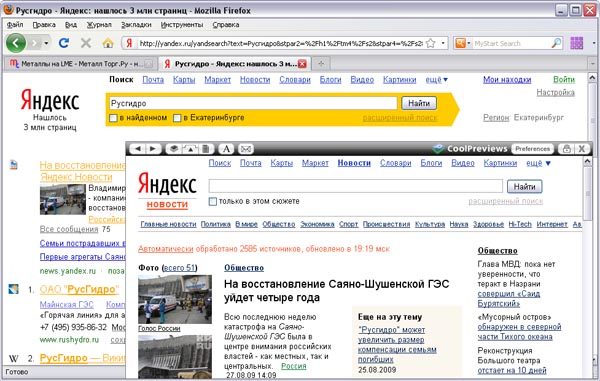Image resolution: width=600 pixels, height=381 pixels.
Task: Click the CoolPreviews email envelope icon
Action: [246, 149]
